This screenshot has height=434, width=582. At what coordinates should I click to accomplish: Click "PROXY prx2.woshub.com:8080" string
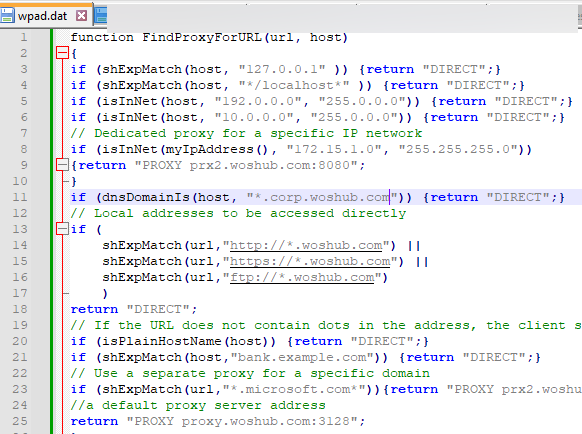point(246,165)
